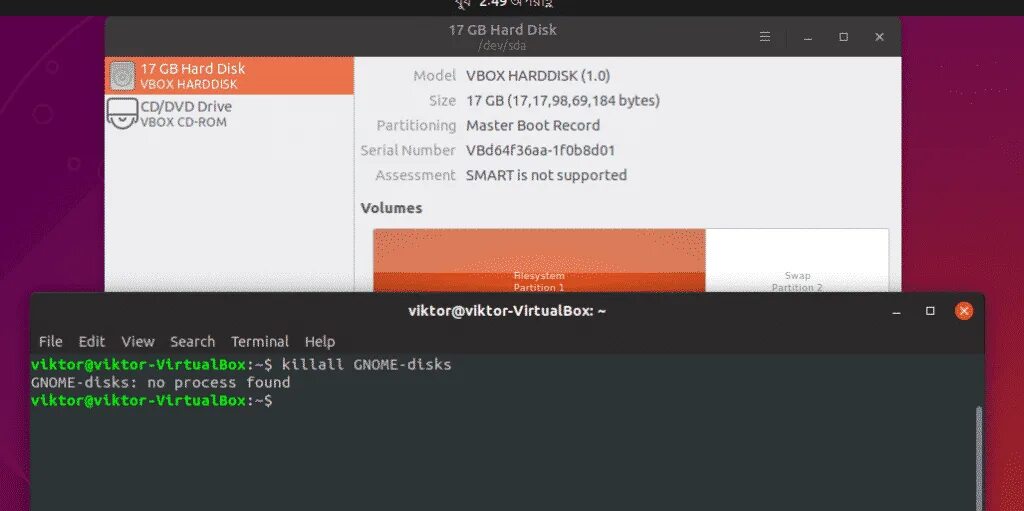Open the Terminal menu
This screenshot has width=1024, height=511.
click(260, 342)
